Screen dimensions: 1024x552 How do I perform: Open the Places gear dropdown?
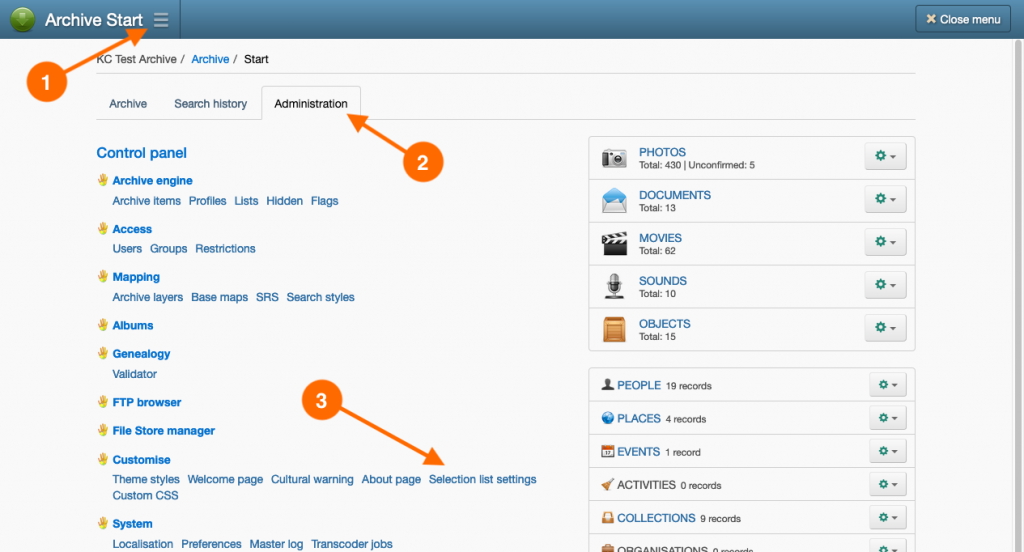click(x=888, y=418)
